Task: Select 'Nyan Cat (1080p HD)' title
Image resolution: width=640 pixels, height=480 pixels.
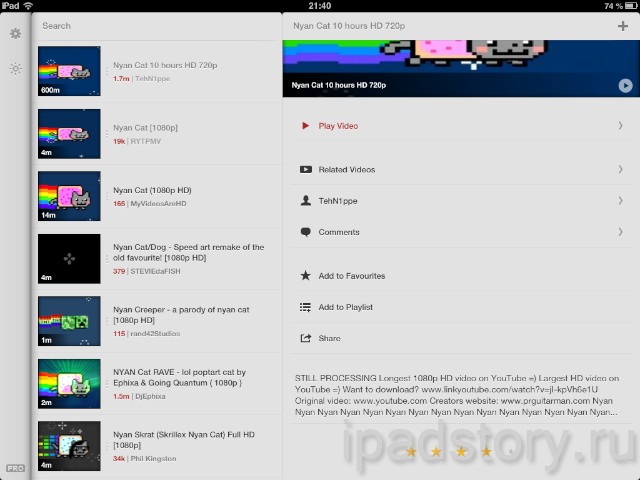Action: pyautogui.click(x=152, y=190)
